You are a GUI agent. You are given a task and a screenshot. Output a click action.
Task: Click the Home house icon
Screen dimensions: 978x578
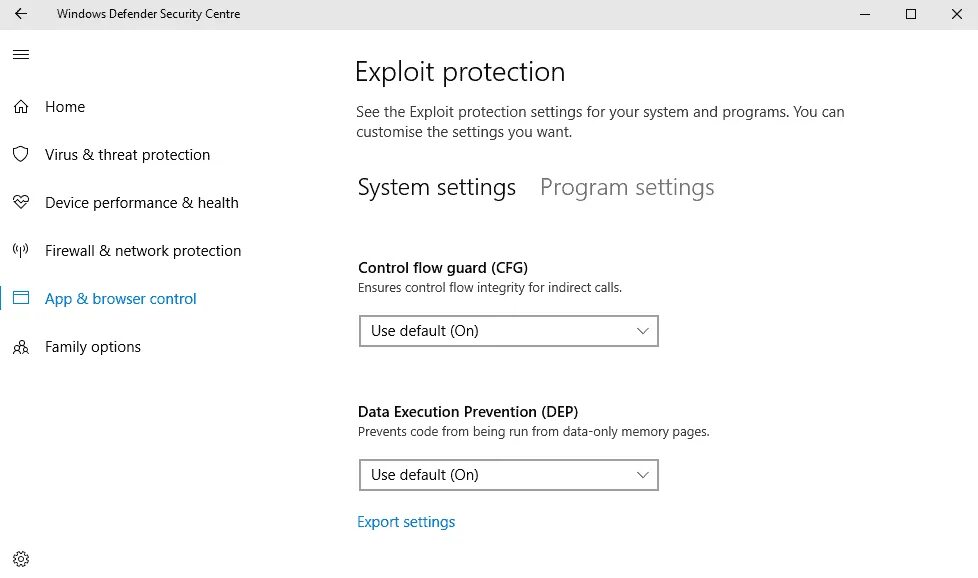coord(21,107)
